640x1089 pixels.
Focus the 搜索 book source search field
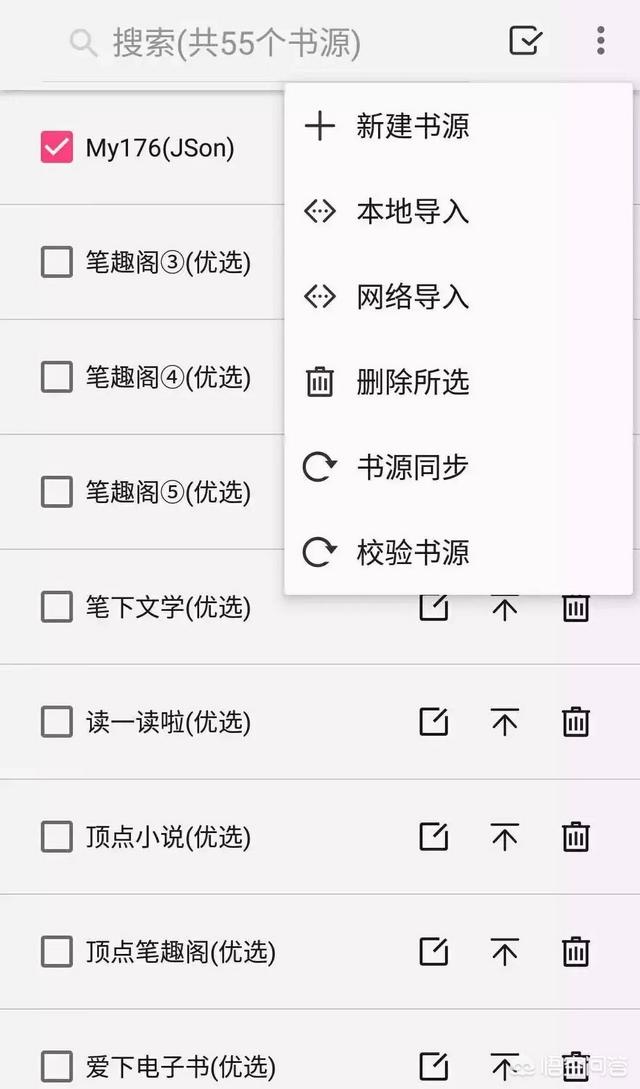pos(271,43)
